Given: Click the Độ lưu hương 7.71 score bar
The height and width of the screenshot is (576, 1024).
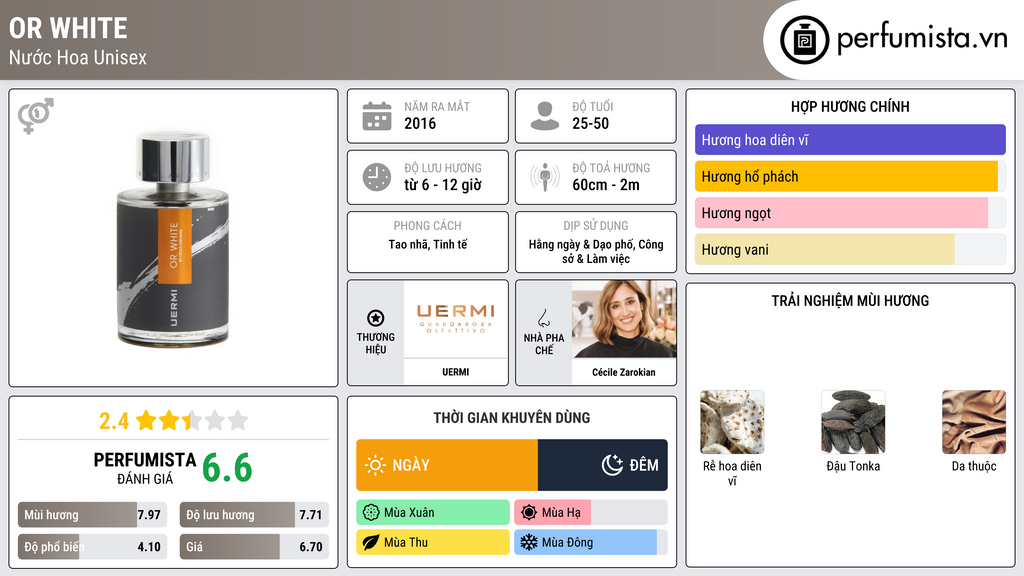Looking at the screenshot, I should (x=254, y=515).
